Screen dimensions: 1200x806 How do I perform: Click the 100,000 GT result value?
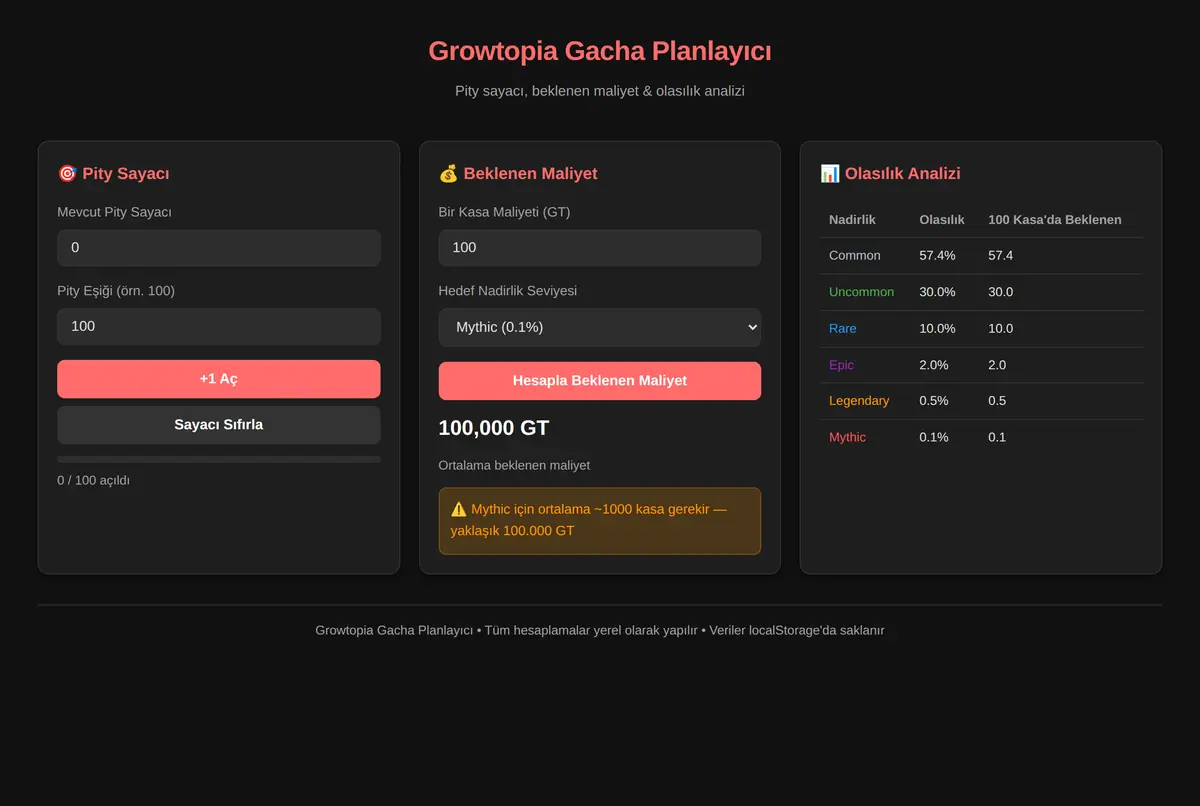[x=494, y=428]
